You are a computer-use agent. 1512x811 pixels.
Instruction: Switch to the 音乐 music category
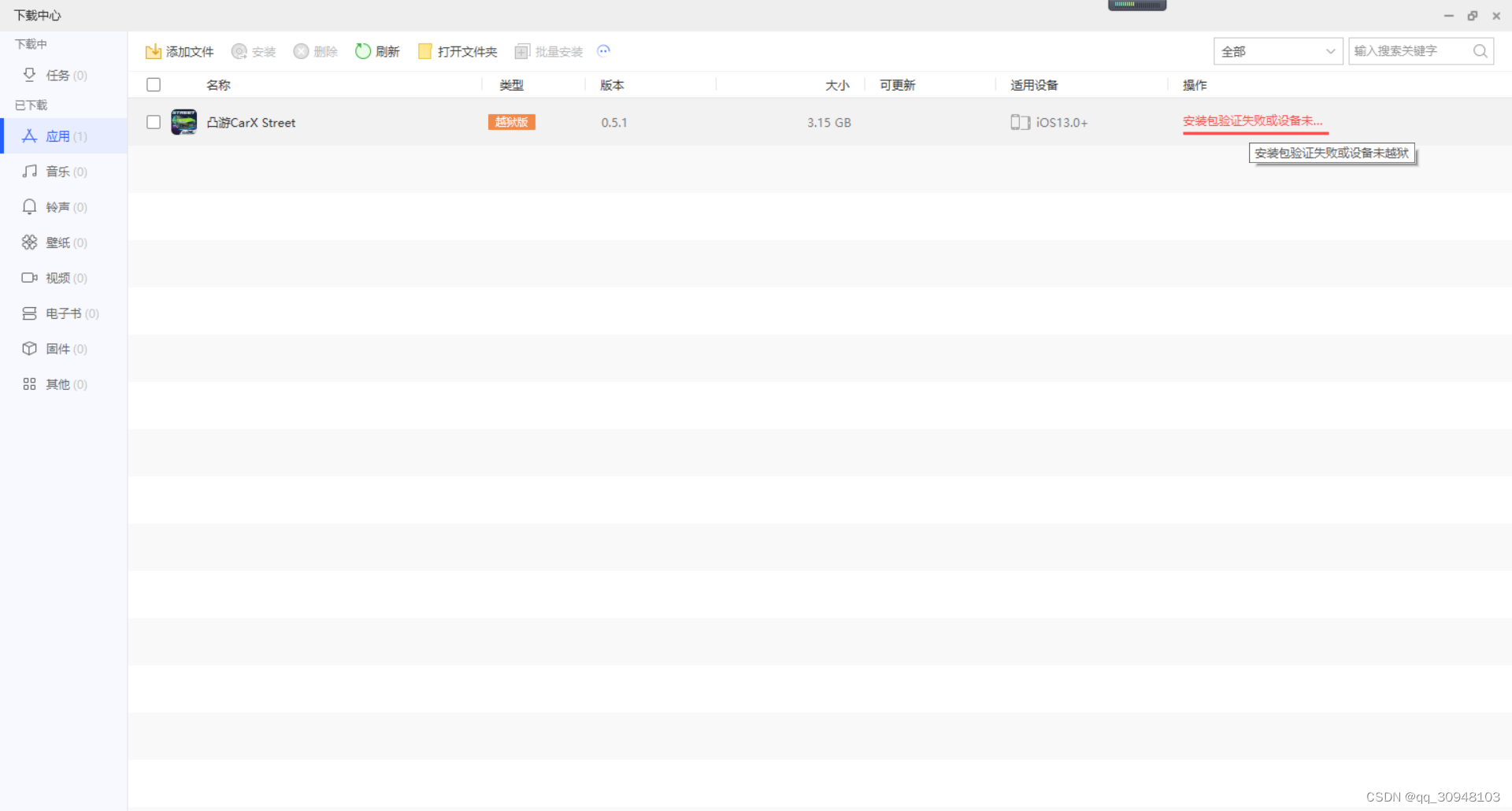click(57, 172)
